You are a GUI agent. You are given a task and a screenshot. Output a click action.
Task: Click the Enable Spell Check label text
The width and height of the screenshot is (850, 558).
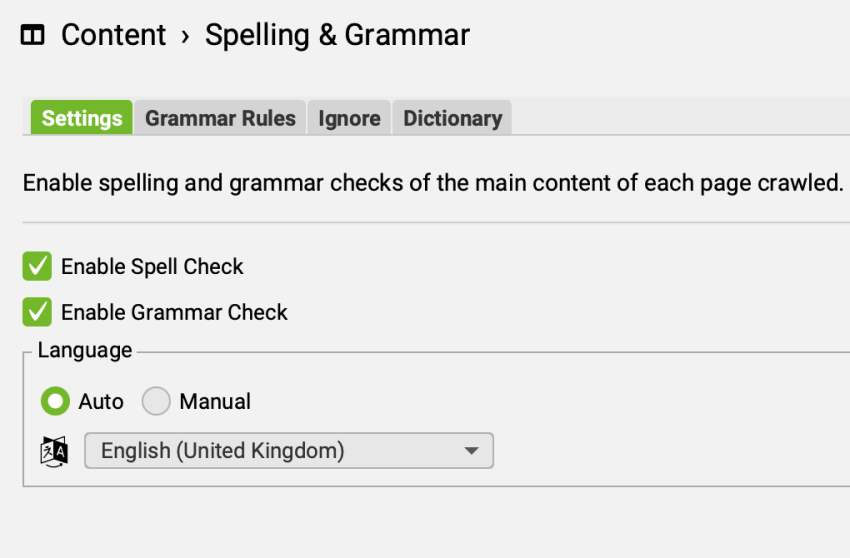[152, 267]
